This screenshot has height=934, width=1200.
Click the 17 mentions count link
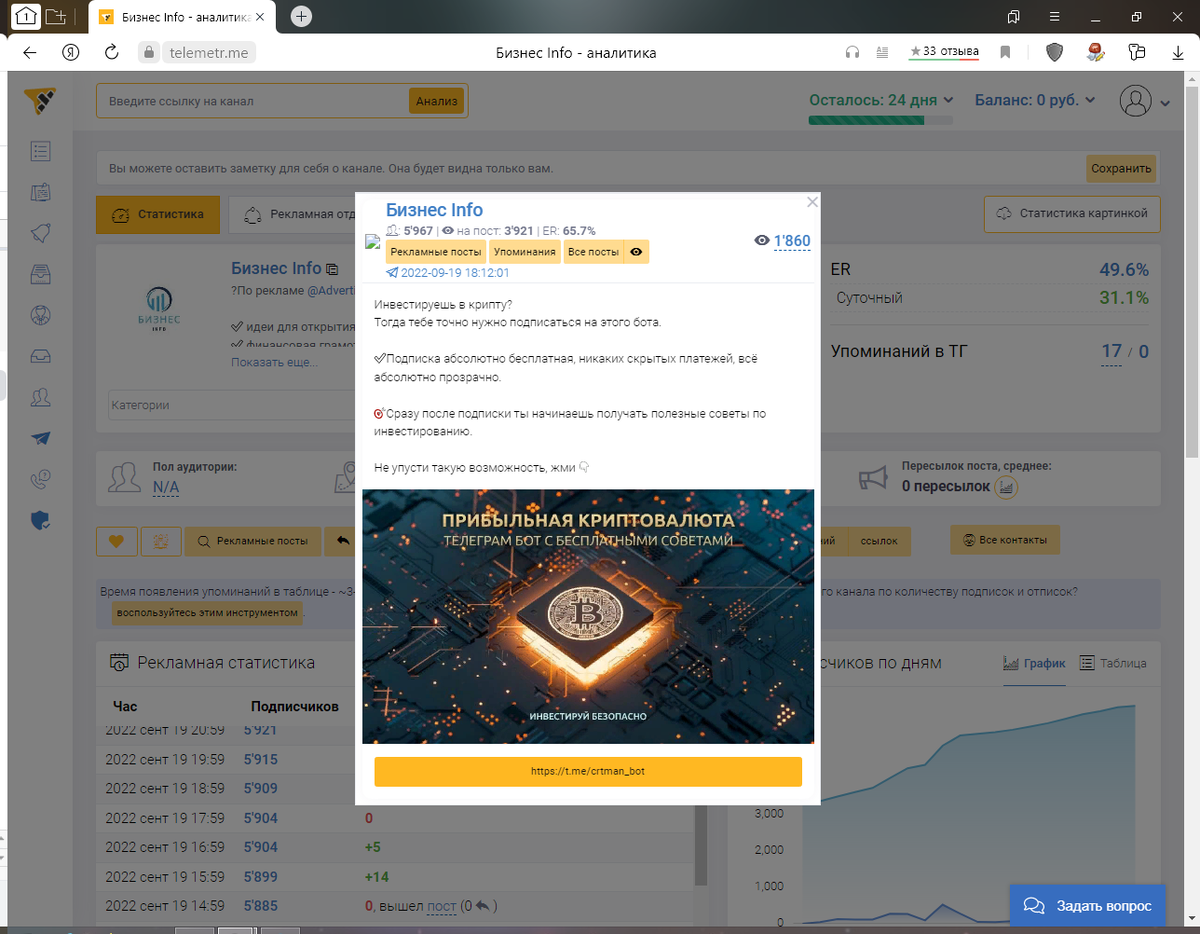(x=1111, y=351)
